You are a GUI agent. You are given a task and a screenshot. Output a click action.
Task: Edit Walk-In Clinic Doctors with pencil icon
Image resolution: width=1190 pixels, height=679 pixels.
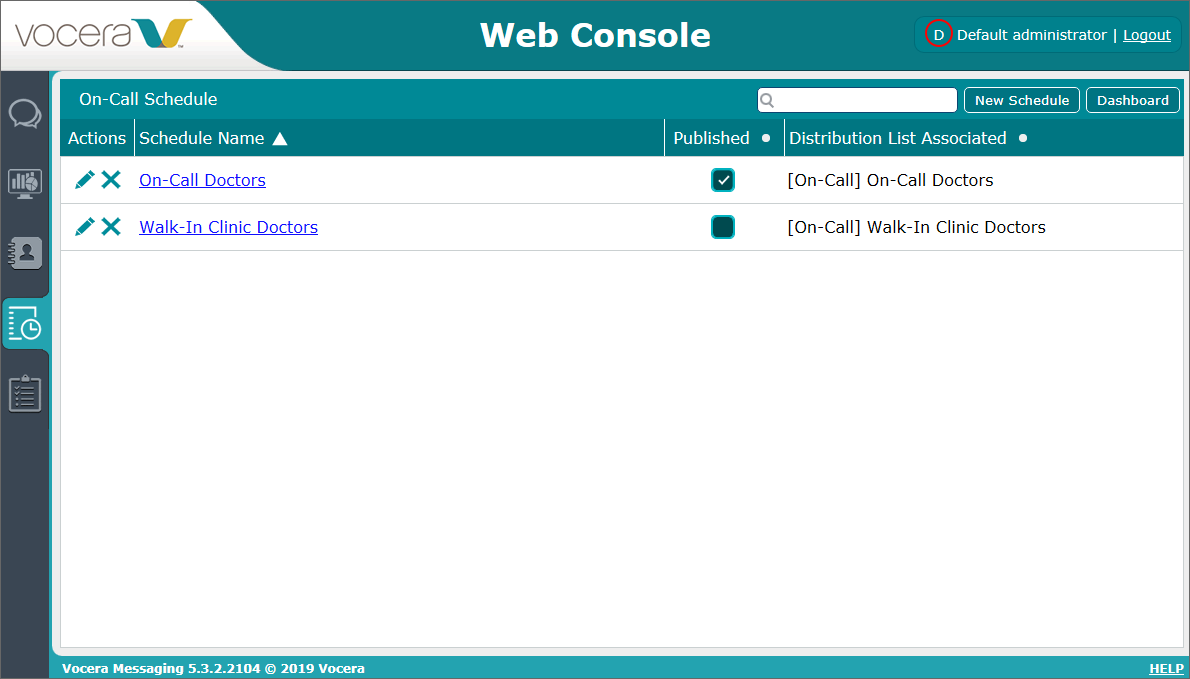point(85,227)
